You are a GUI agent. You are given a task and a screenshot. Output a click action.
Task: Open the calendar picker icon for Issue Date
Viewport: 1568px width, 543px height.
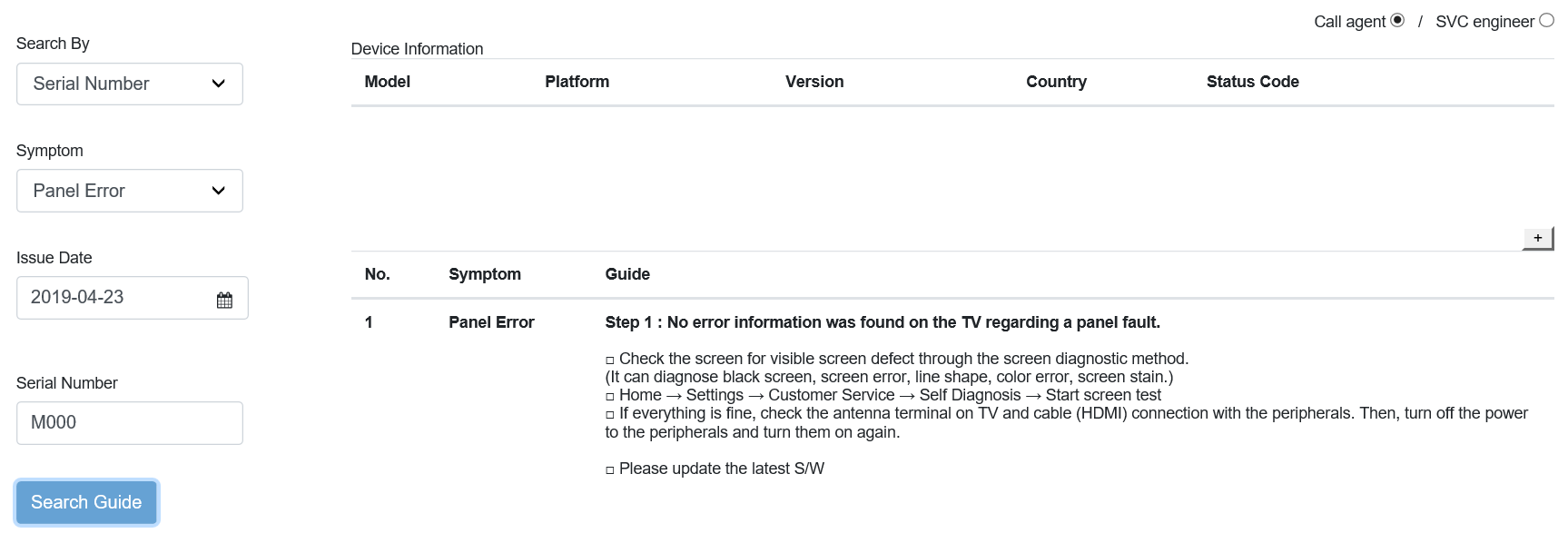(224, 300)
